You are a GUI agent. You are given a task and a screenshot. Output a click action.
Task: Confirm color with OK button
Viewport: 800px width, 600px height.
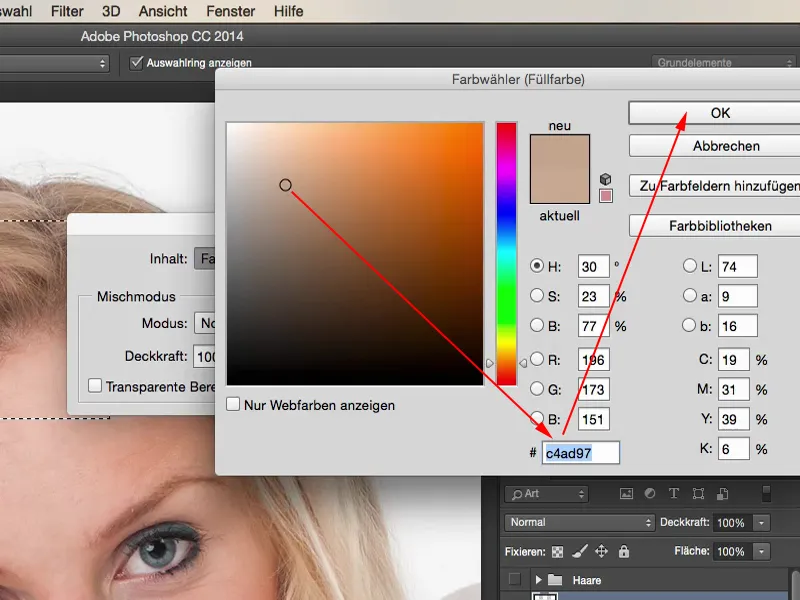coord(714,113)
